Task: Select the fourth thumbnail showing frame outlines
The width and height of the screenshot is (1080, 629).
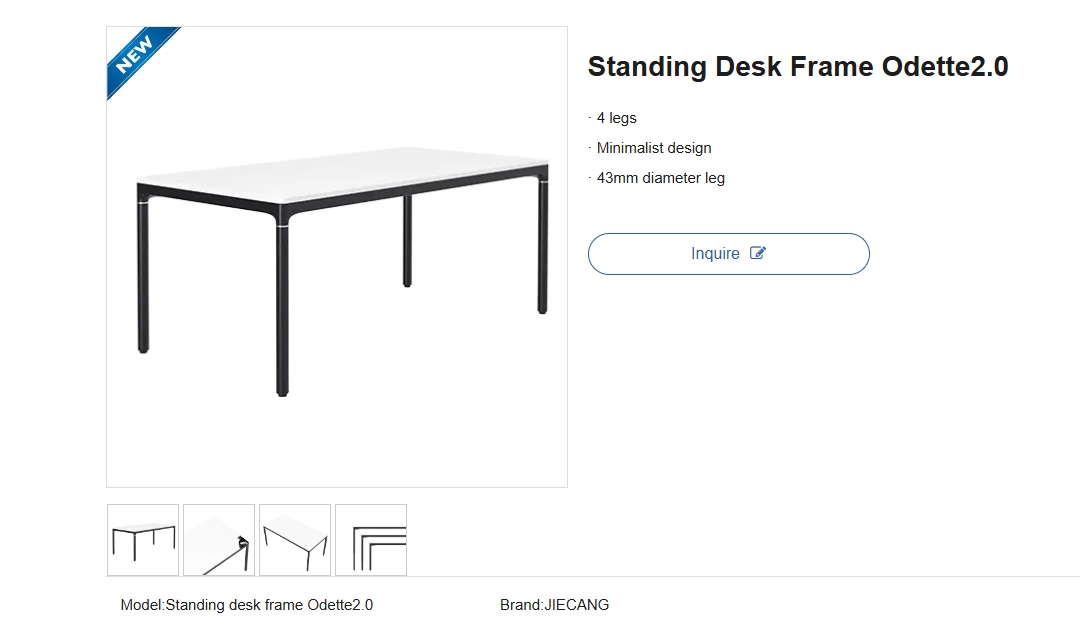Action: point(371,539)
